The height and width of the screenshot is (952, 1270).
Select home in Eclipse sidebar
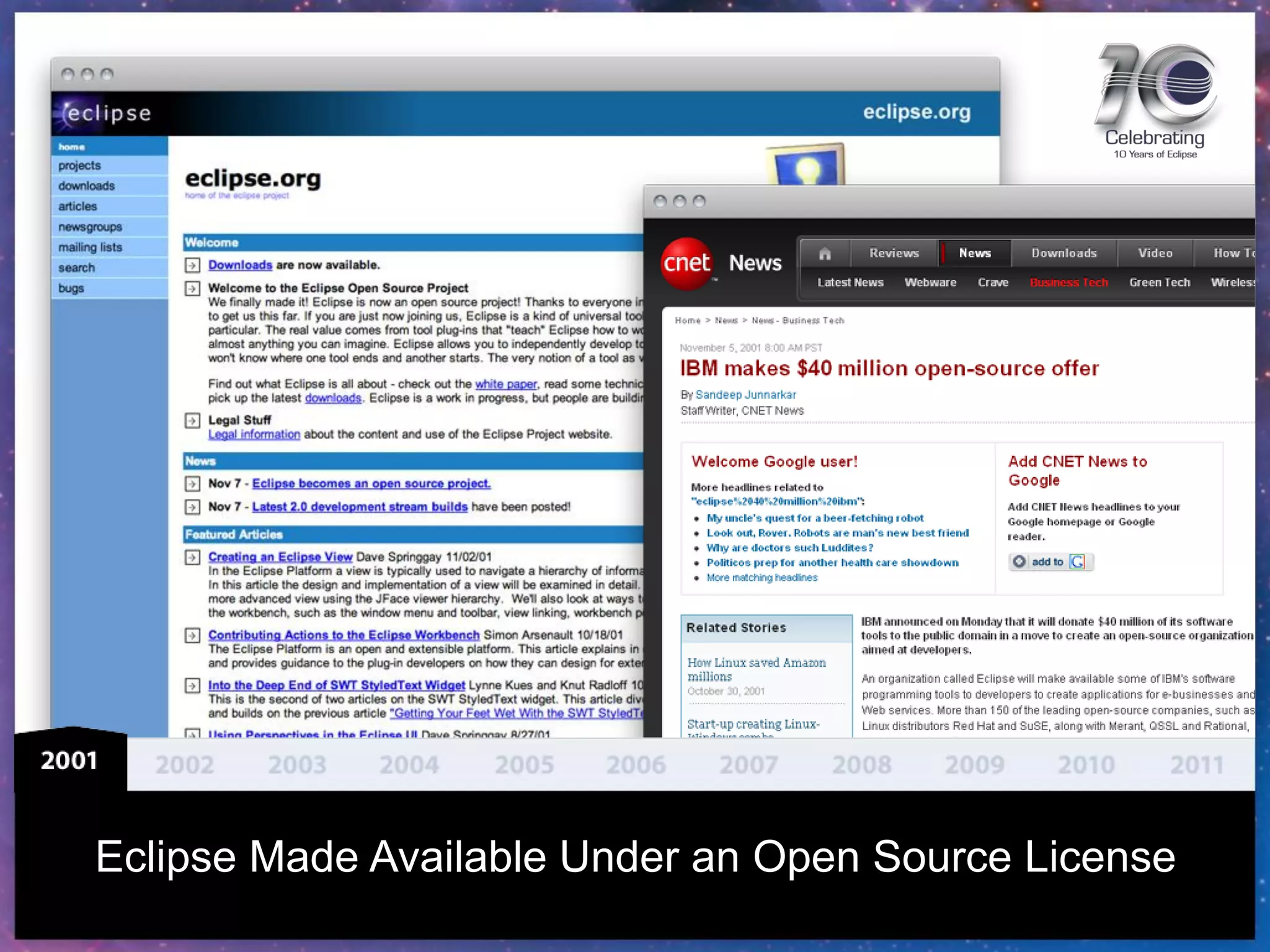[109, 146]
